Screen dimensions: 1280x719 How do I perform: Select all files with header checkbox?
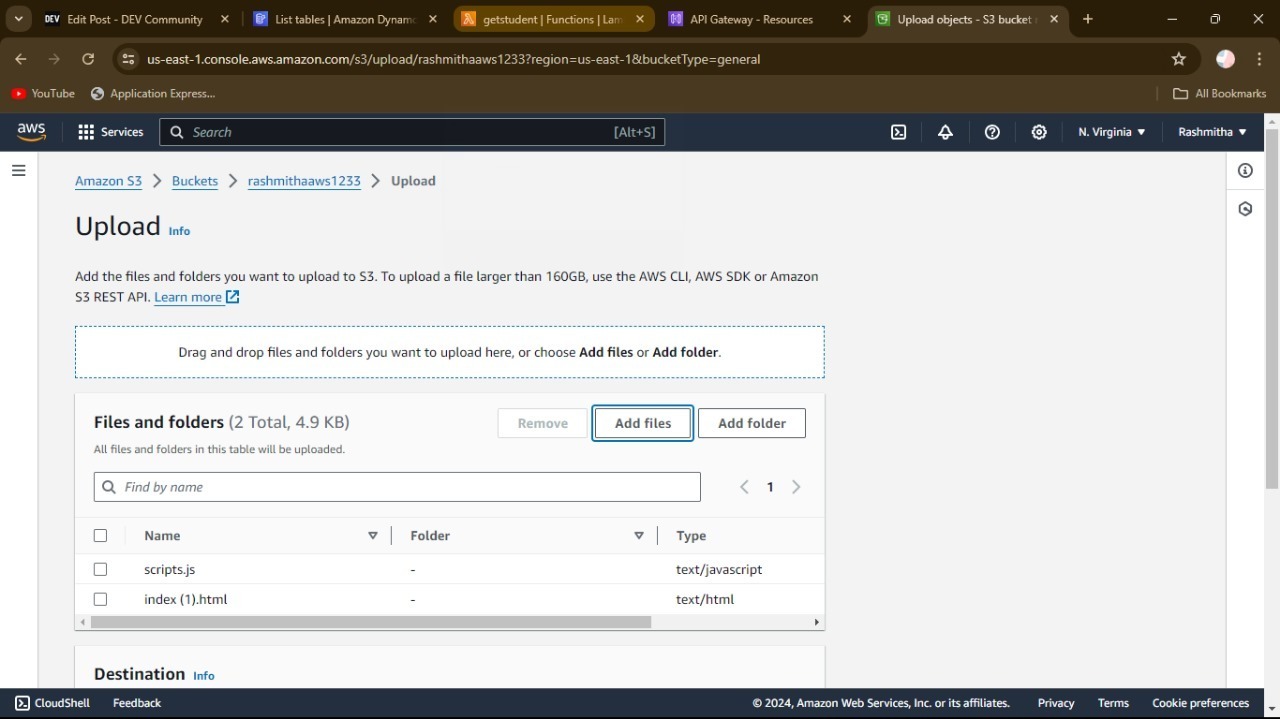(100, 536)
